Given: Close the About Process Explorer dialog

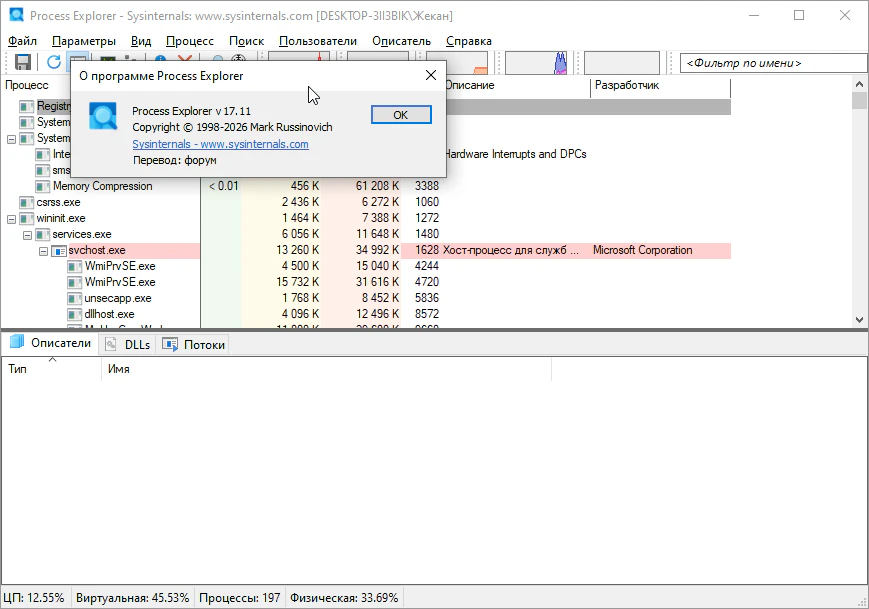Looking at the screenshot, I should (x=431, y=75).
